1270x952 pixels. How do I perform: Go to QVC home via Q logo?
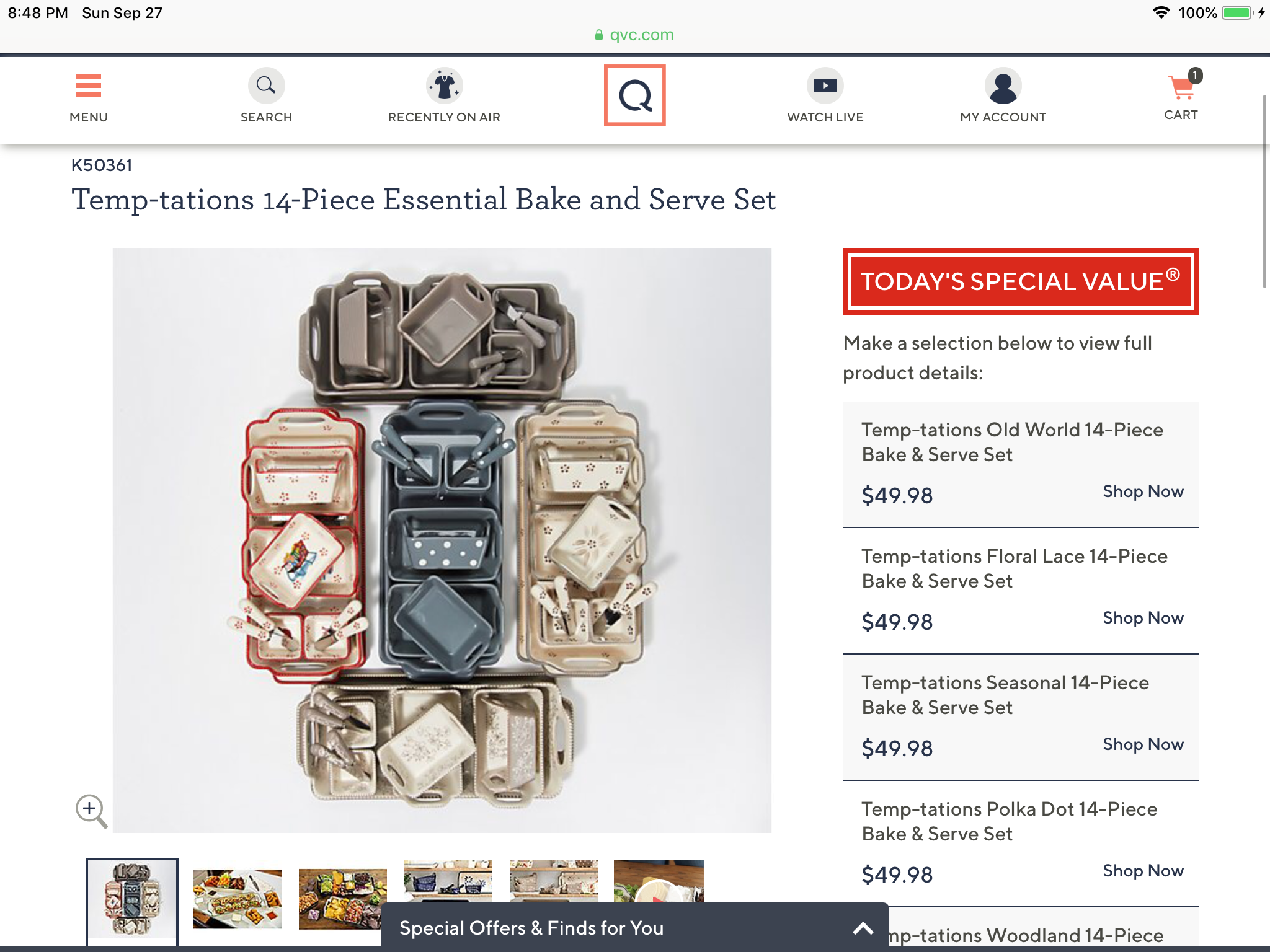click(634, 95)
